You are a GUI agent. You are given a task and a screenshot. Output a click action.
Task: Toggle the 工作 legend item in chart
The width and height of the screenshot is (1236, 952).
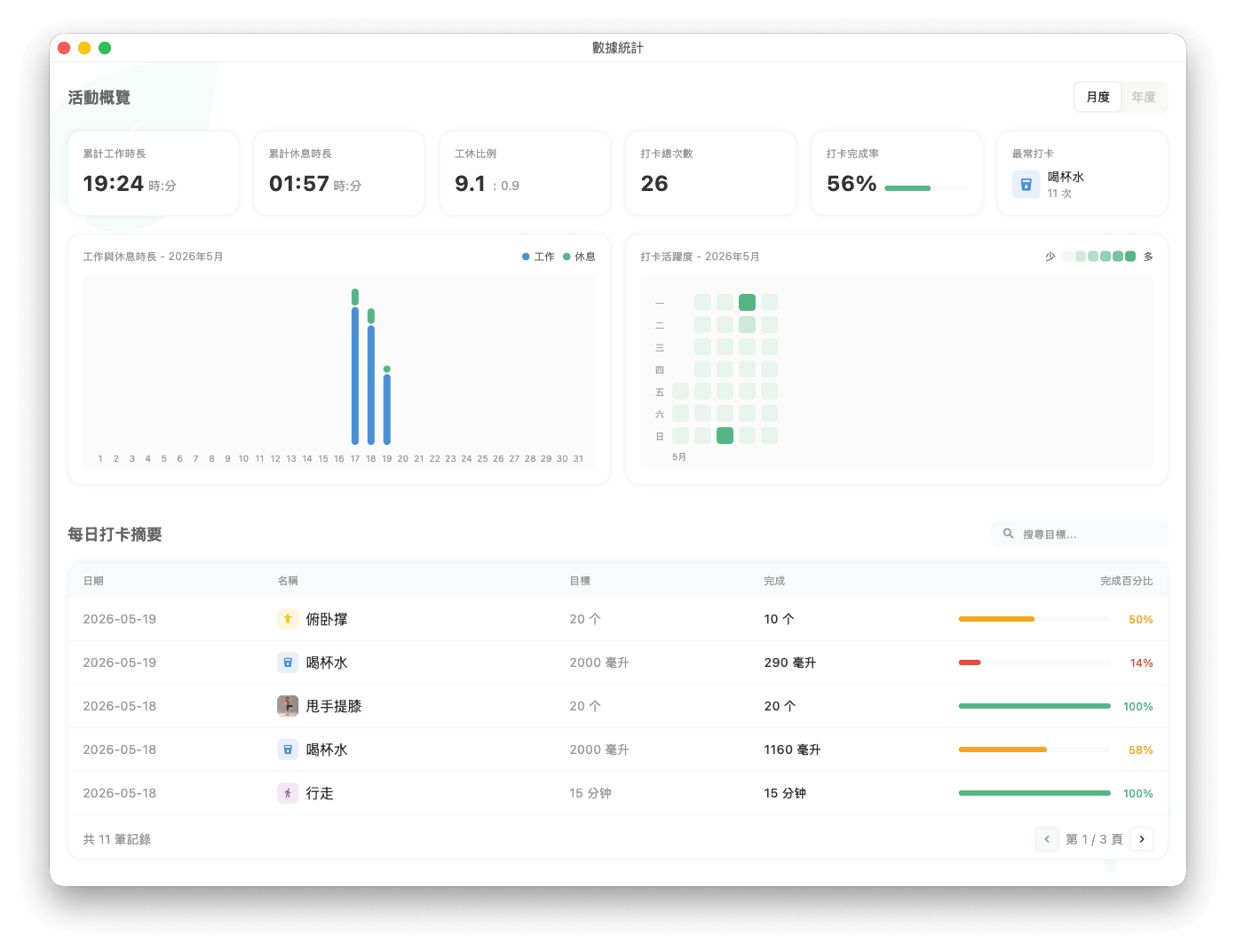(x=538, y=257)
